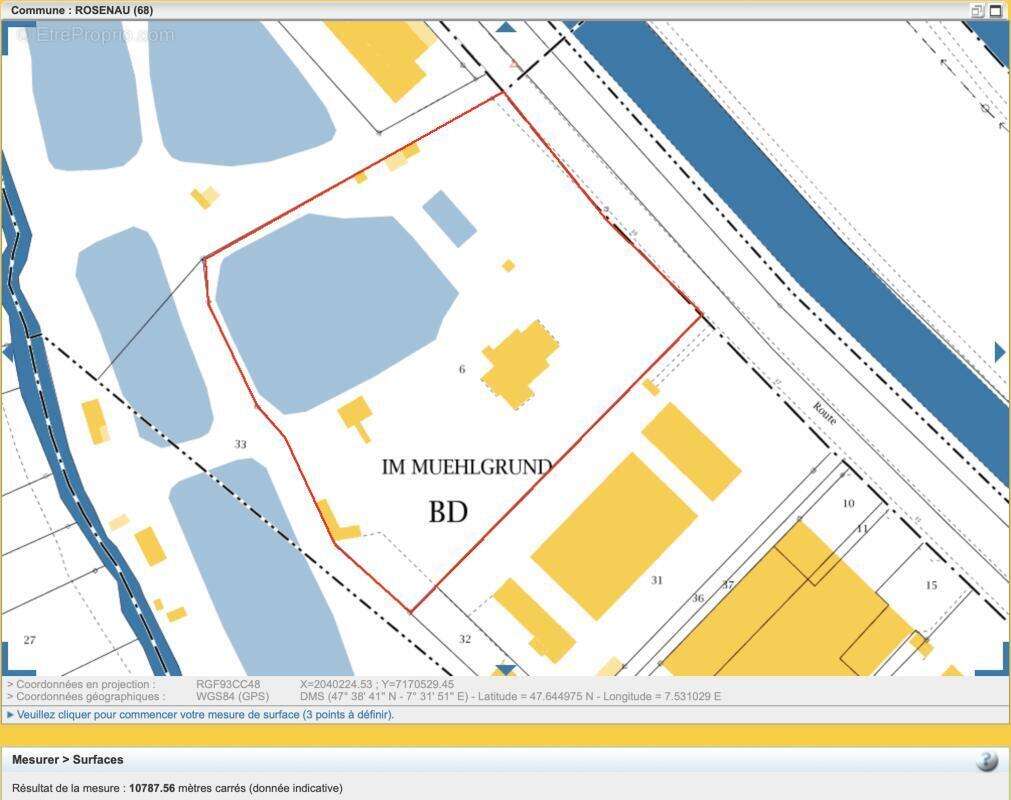Click parcel 15 on the right side

tap(931, 585)
